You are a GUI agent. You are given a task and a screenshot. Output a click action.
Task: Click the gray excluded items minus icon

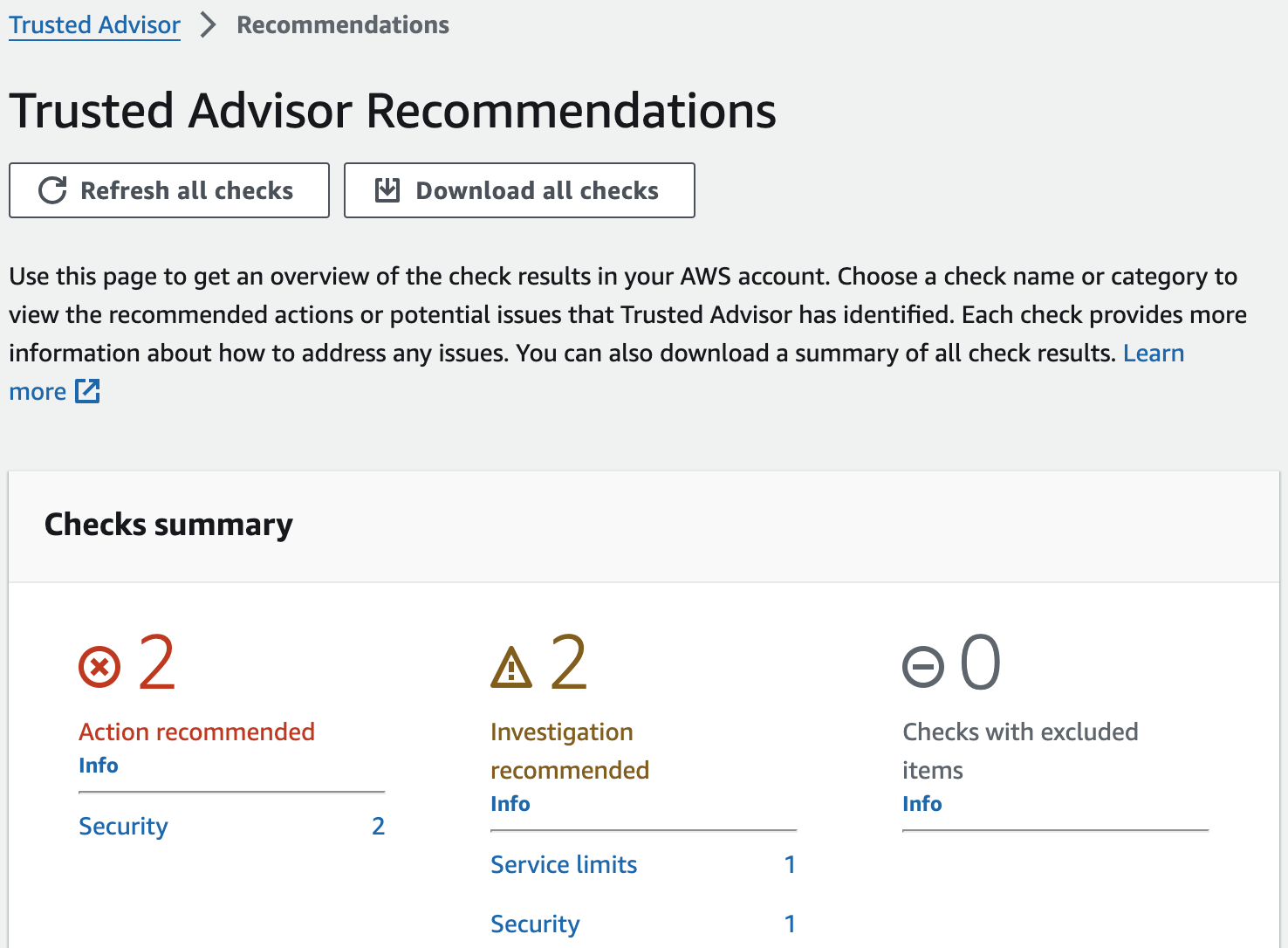click(x=922, y=668)
